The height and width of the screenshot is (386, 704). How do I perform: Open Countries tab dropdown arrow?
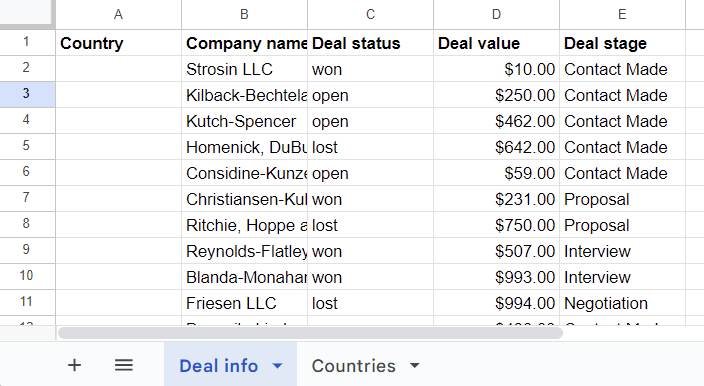pyautogui.click(x=415, y=366)
